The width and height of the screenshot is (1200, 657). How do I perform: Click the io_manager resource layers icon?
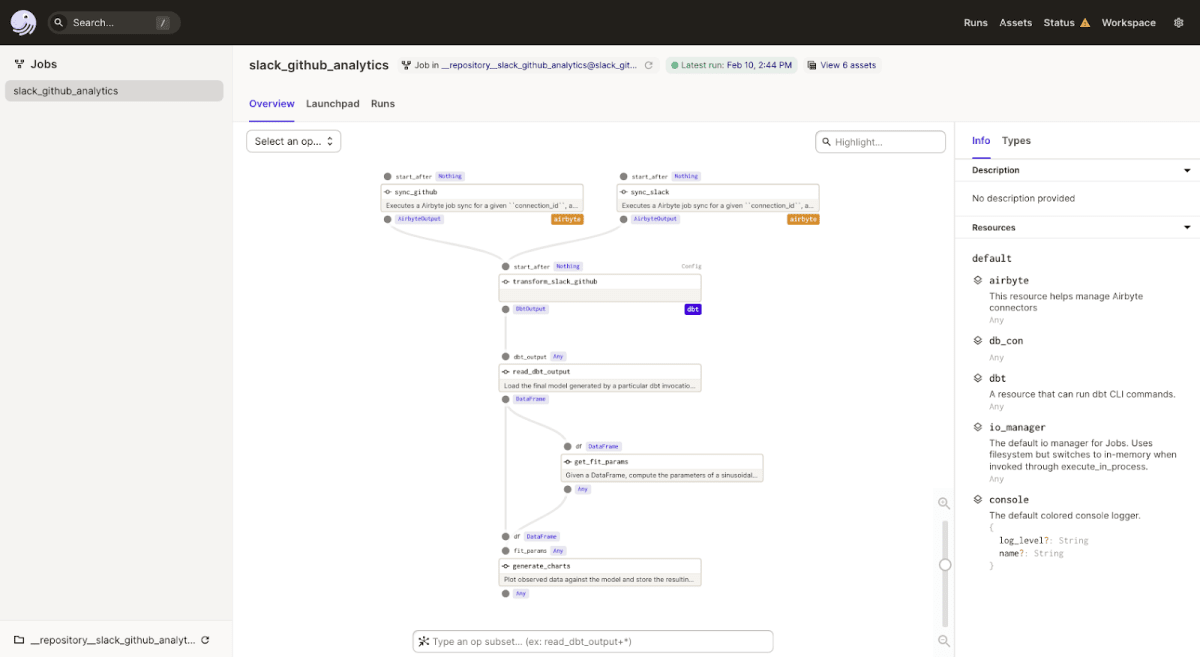click(x=978, y=427)
